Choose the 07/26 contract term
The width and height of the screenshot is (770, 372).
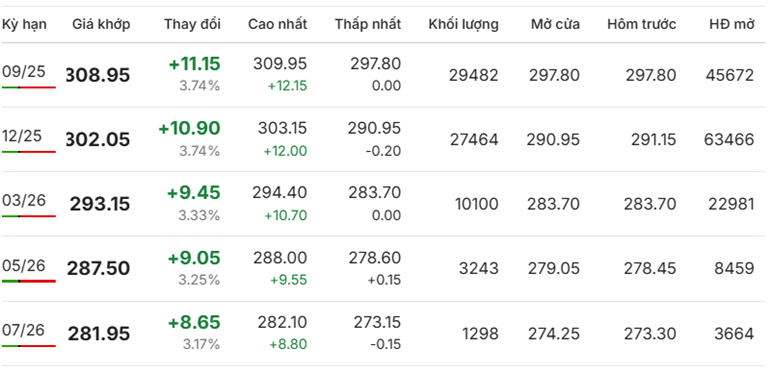23,330
